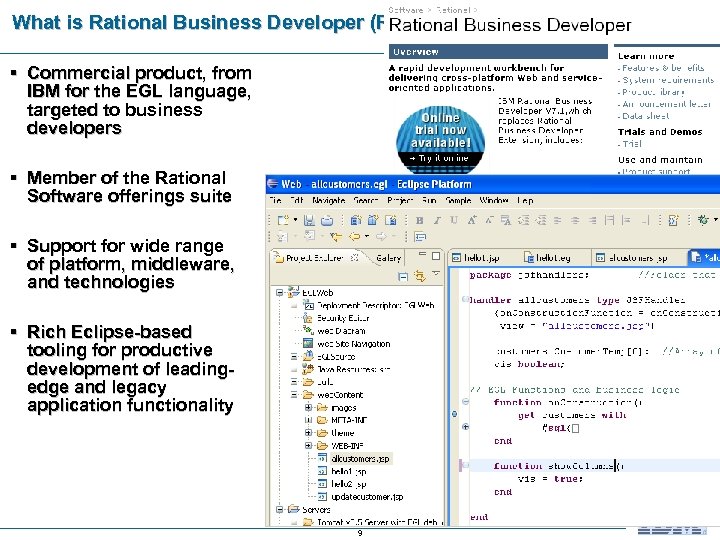Click the Collapse All icon in Project Explorer
720x540 pixels.
pyautogui.click(x=403, y=276)
